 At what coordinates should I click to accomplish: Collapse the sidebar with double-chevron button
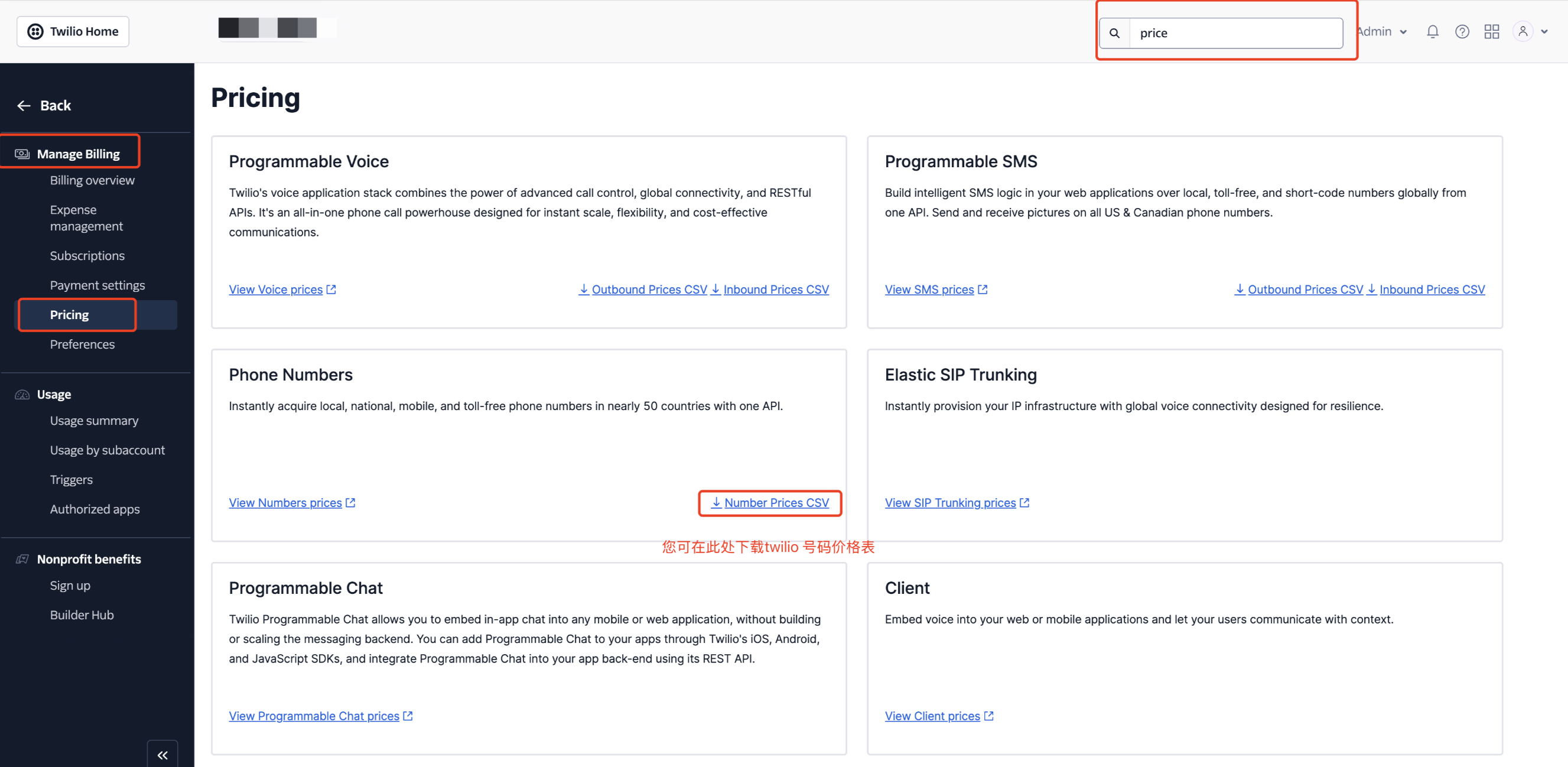coord(162,754)
